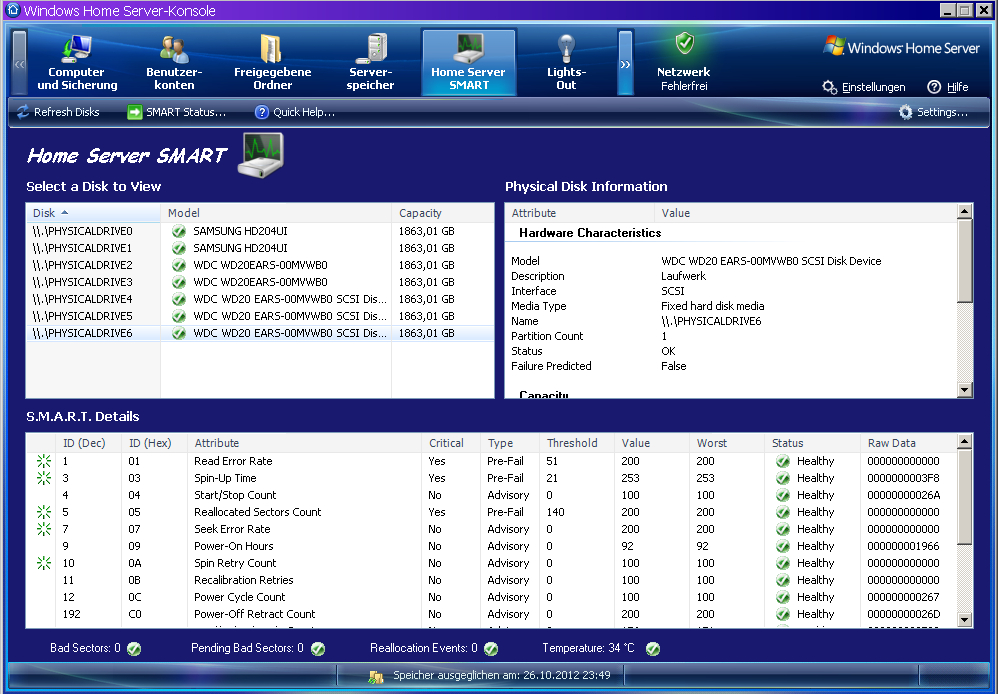Click the Netzwerk Fehlerfrei shield icon
998x694 pixels.
point(684,44)
